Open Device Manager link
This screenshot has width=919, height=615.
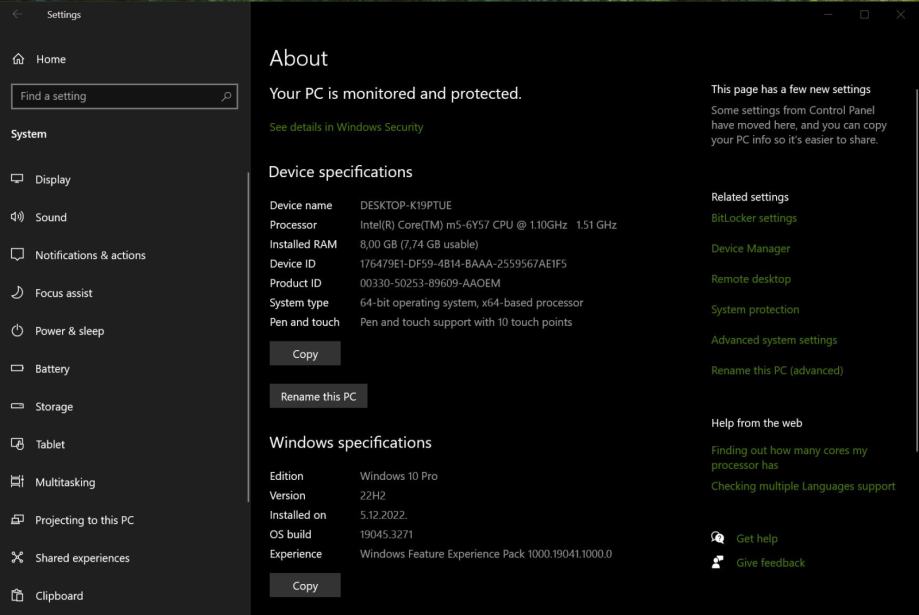coord(750,248)
